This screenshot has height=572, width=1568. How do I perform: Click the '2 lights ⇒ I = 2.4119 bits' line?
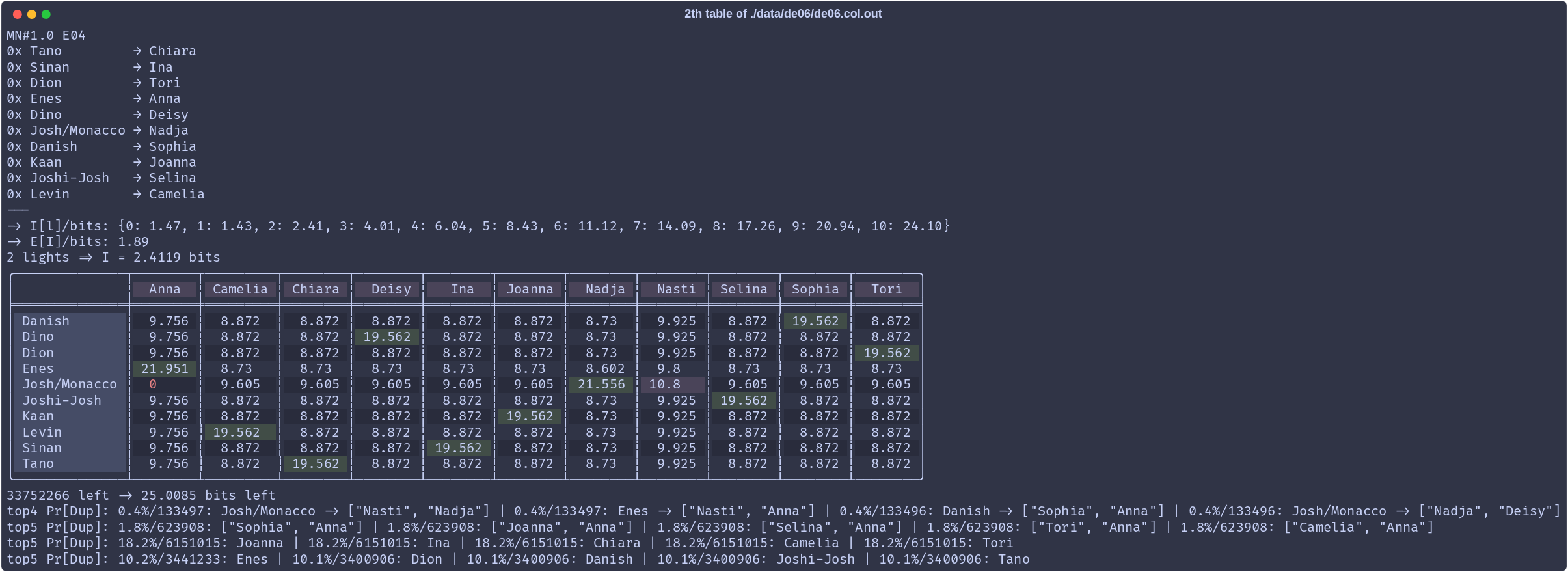113,257
